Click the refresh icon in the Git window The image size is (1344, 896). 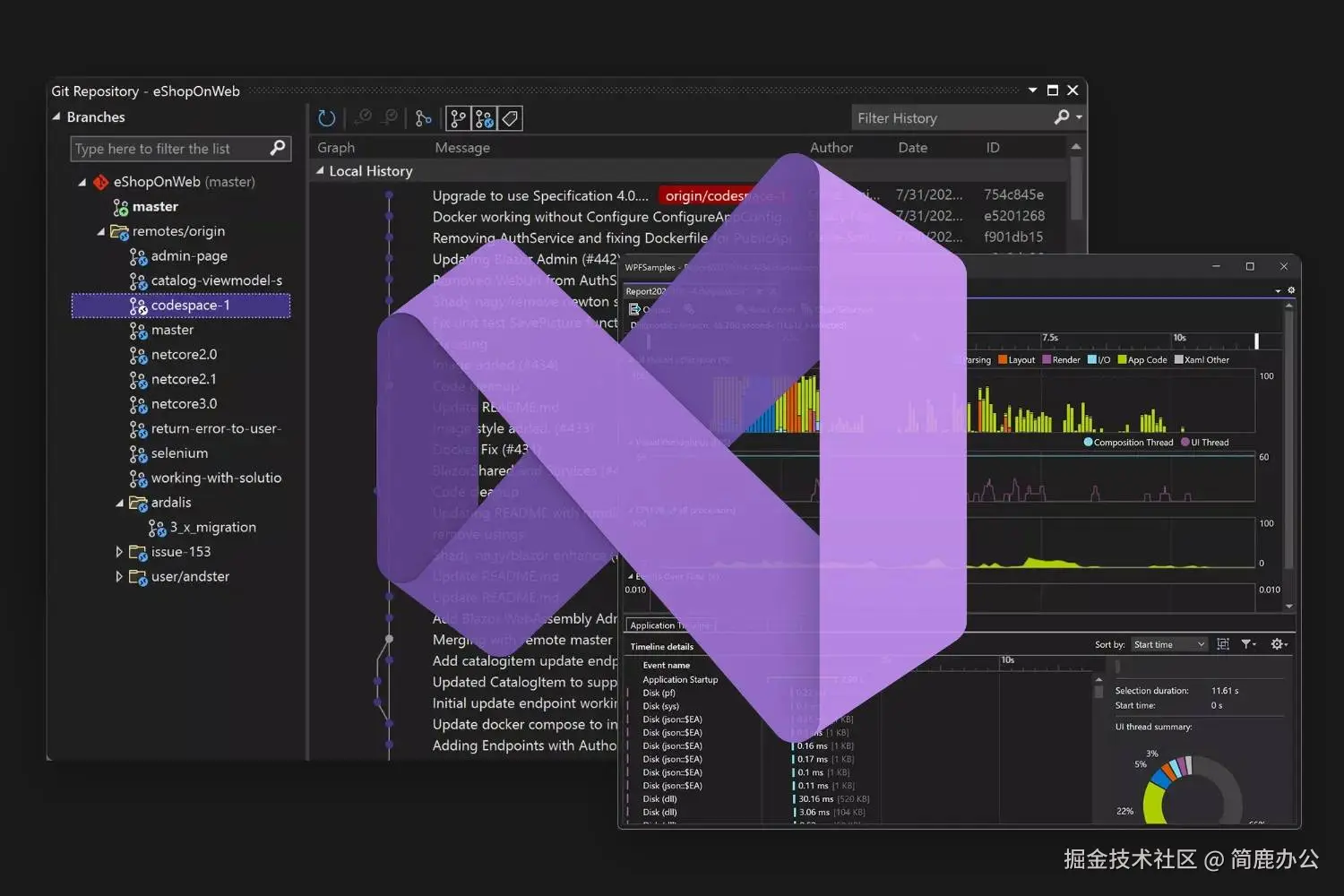(x=326, y=117)
